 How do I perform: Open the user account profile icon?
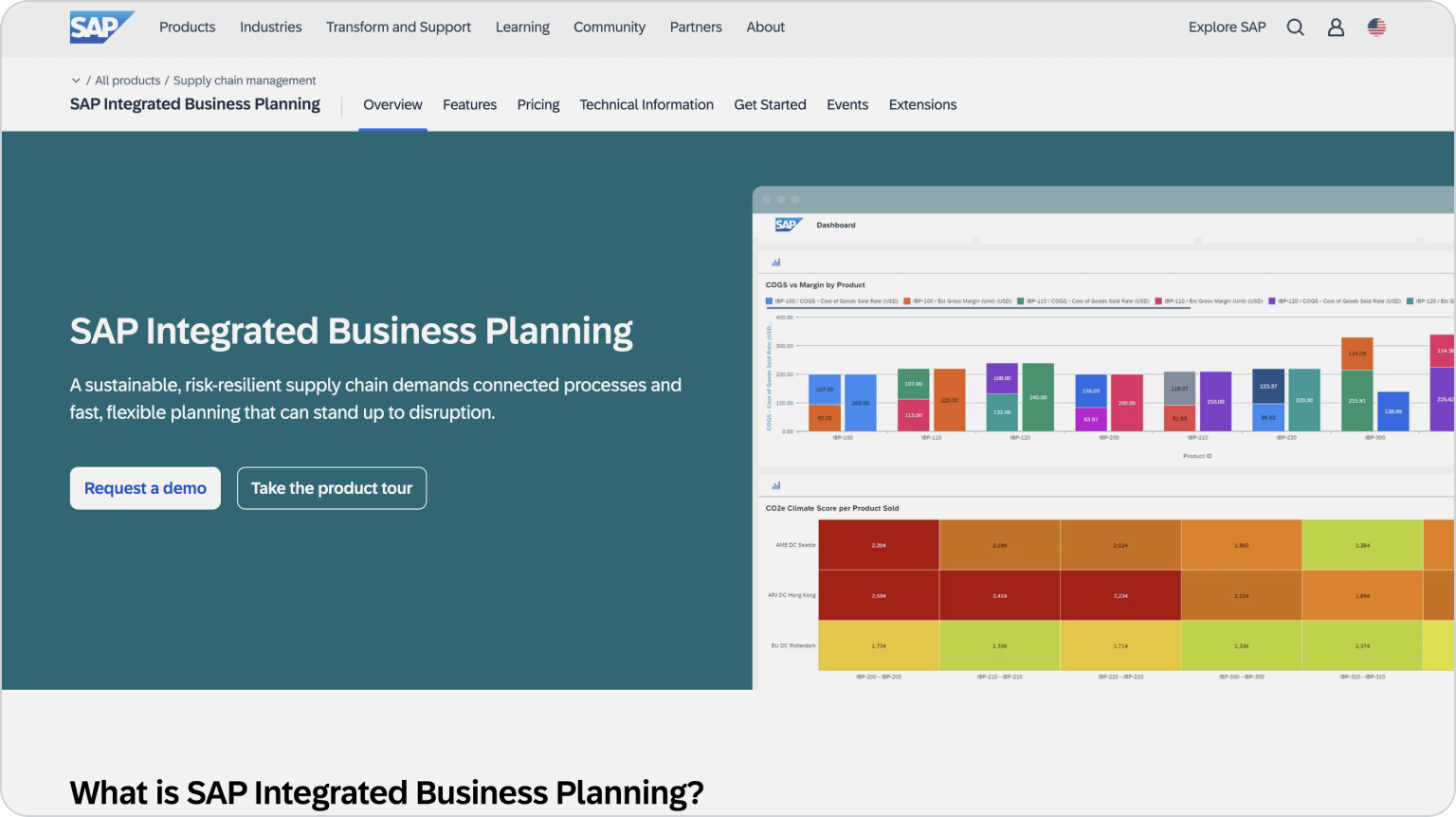(x=1336, y=27)
